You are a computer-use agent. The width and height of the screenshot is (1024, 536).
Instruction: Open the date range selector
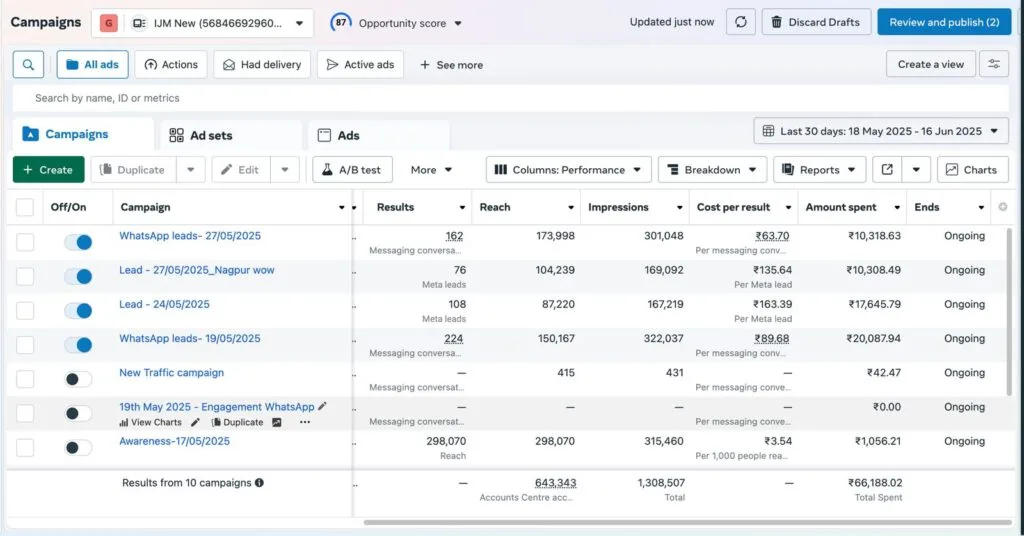click(x=881, y=131)
